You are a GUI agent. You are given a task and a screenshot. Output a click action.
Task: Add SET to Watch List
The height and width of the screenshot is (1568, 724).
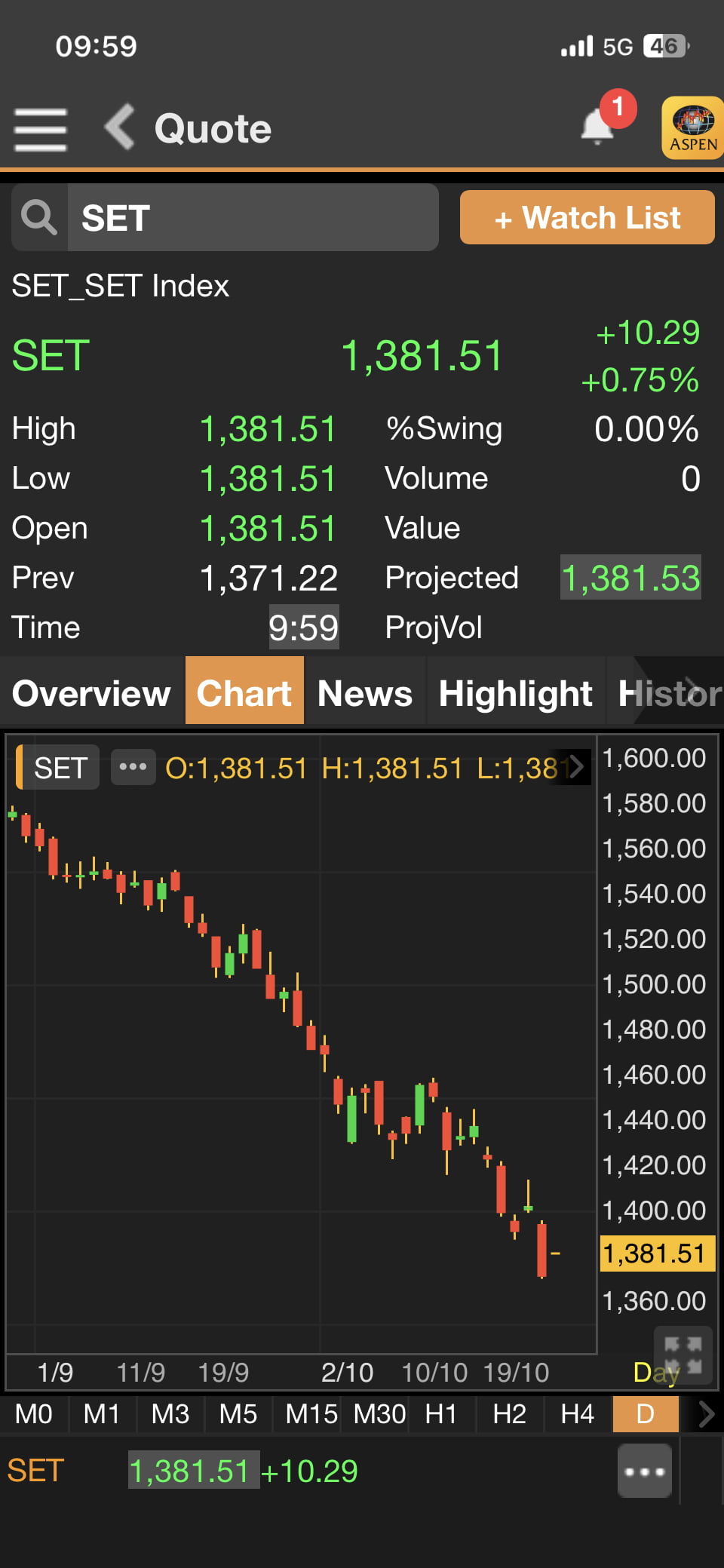pos(587,218)
